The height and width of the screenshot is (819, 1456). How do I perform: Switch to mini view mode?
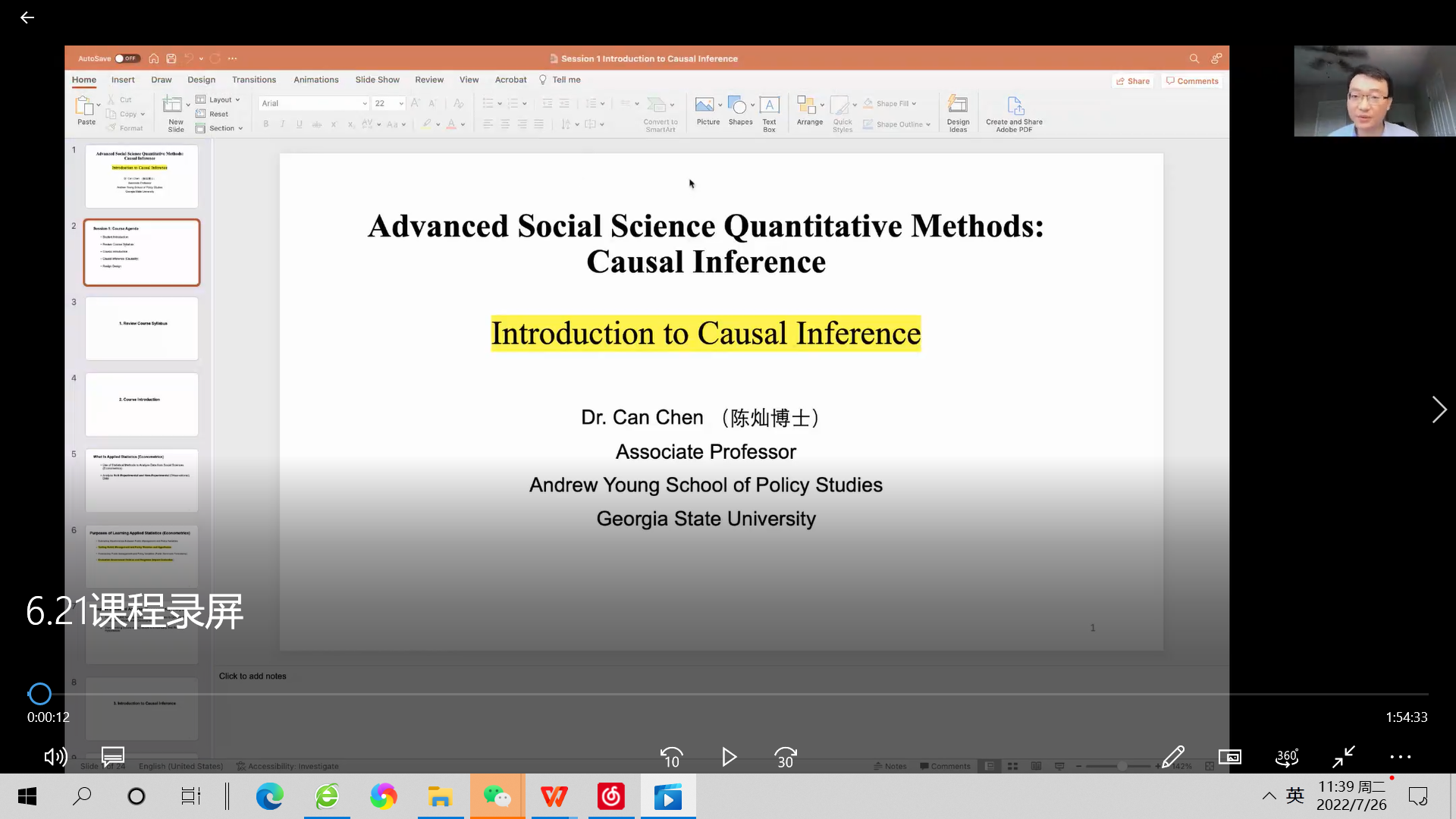tap(1230, 757)
